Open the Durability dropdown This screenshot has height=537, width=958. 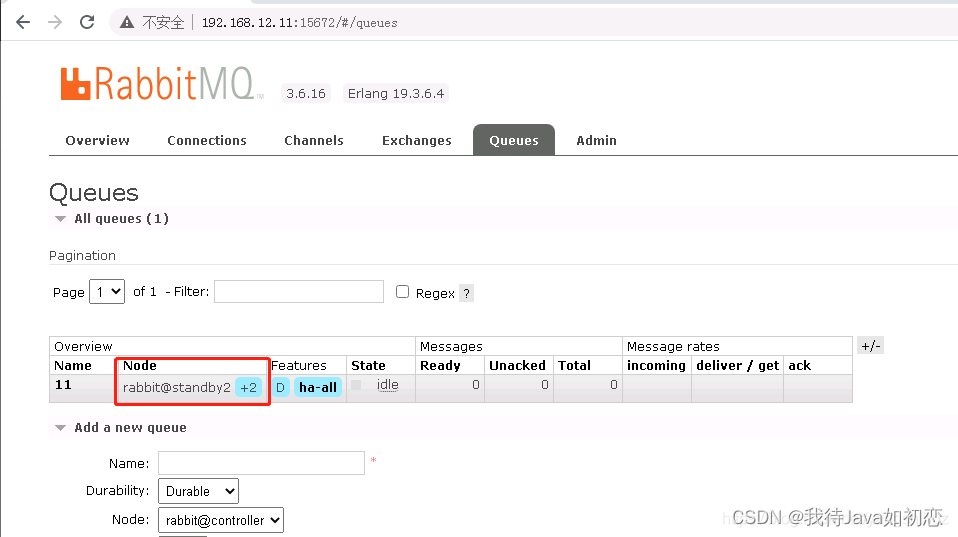tap(199, 491)
